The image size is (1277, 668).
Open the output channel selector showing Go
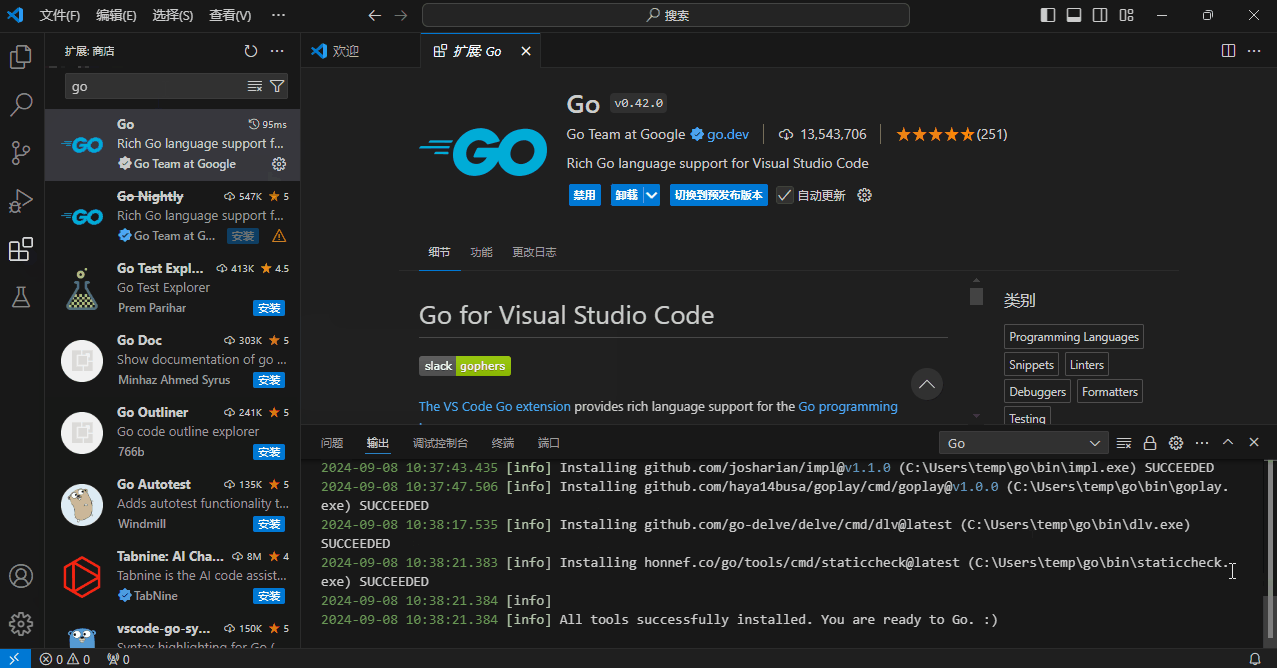1022,442
